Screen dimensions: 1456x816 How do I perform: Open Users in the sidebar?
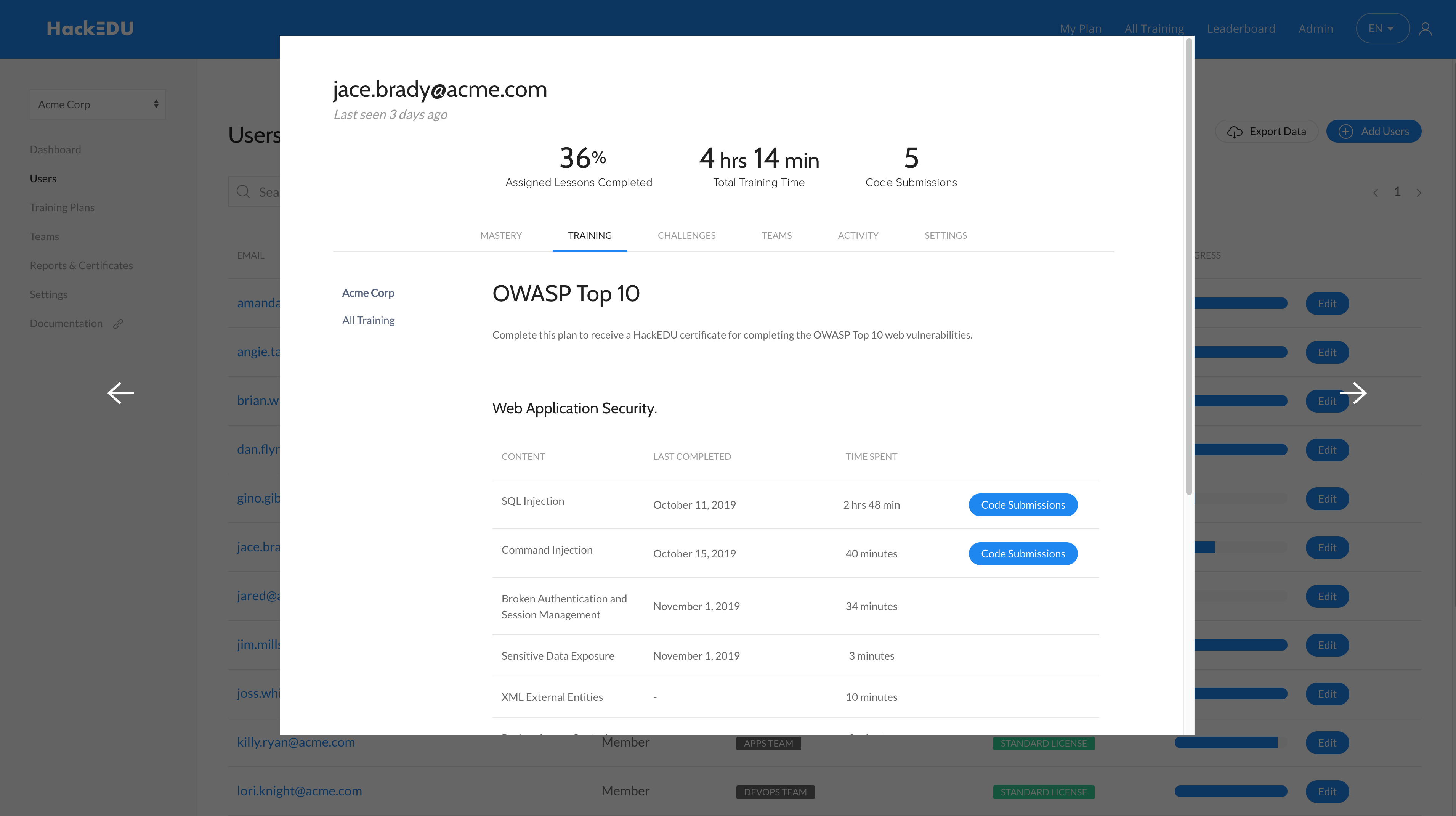(43, 178)
